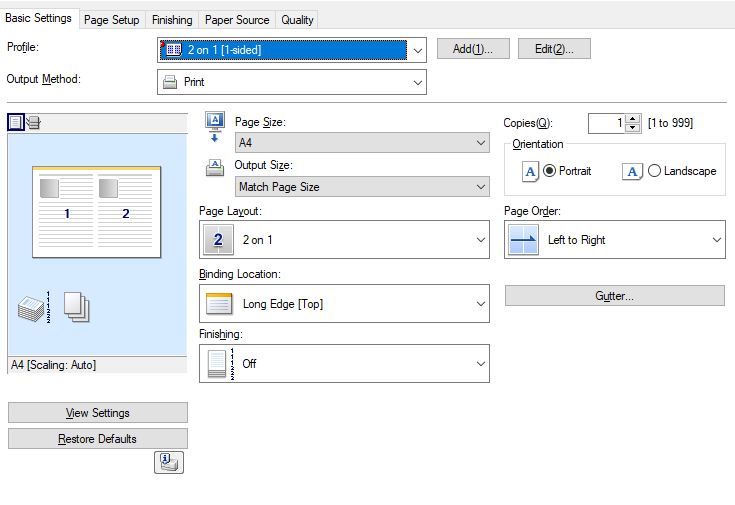This screenshot has height=505, width=735.
Task: Expand the Output Method dropdown
Action: click(292, 82)
